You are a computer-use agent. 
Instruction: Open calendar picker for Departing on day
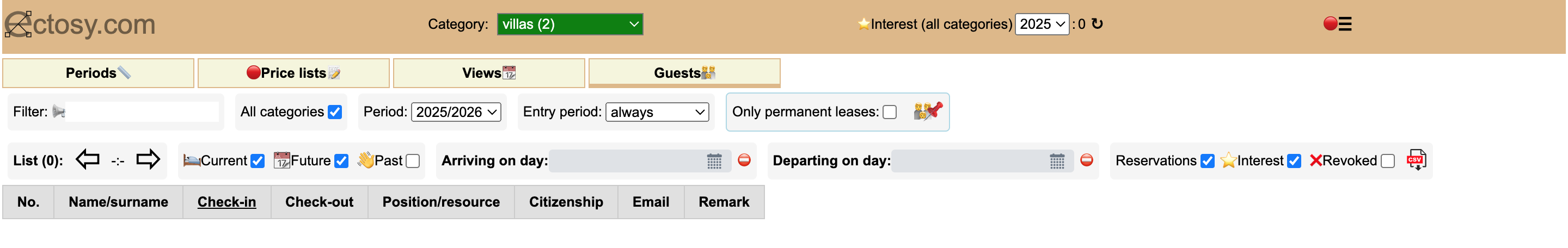tap(1057, 161)
